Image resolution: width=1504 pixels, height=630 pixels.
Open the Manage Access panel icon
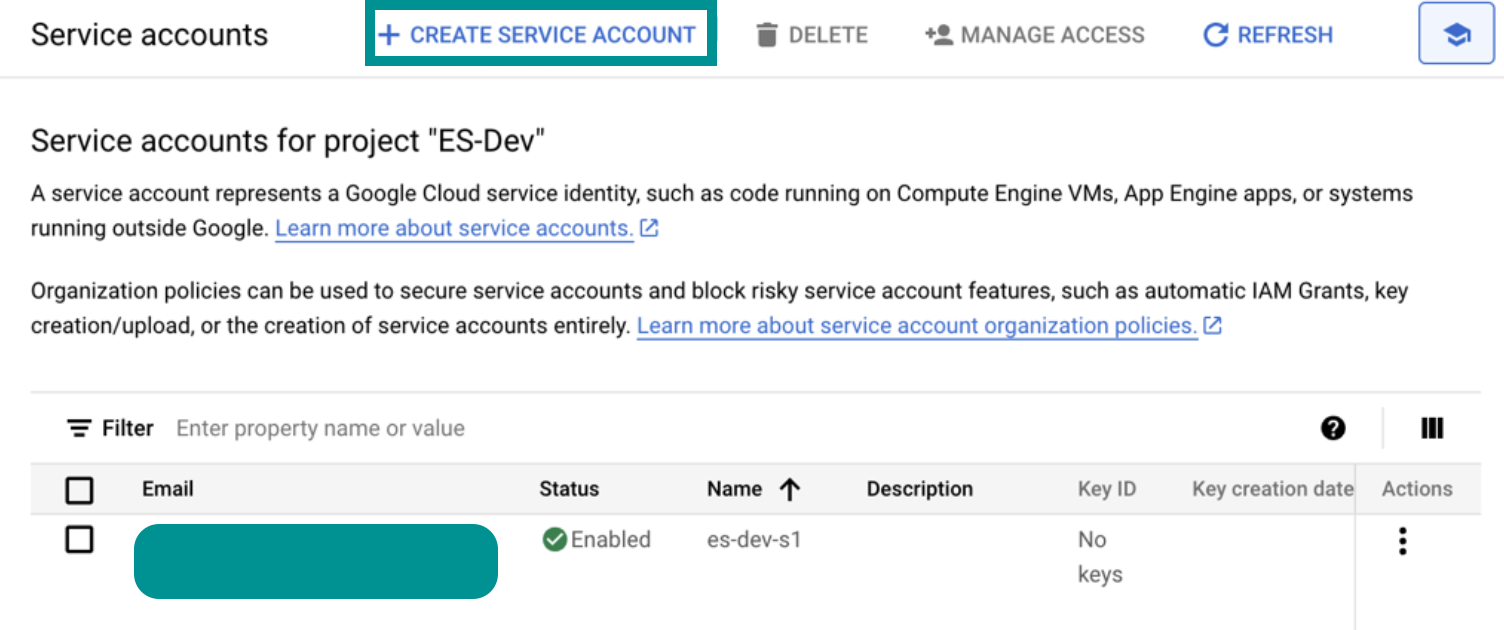937,34
